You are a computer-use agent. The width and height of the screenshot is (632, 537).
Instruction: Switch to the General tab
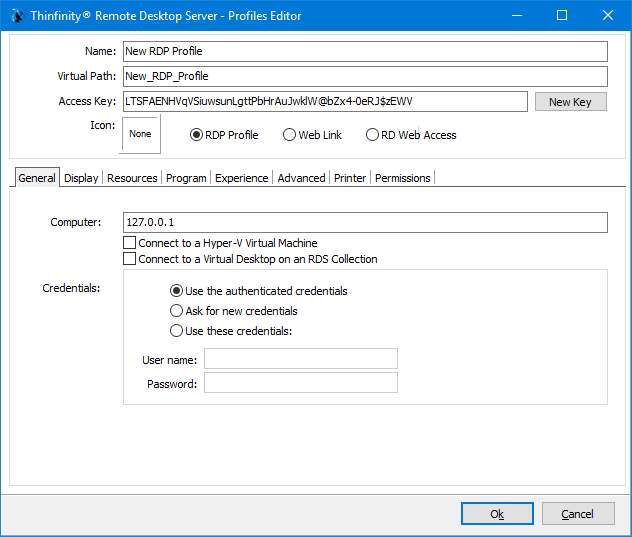(x=37, y=178)
